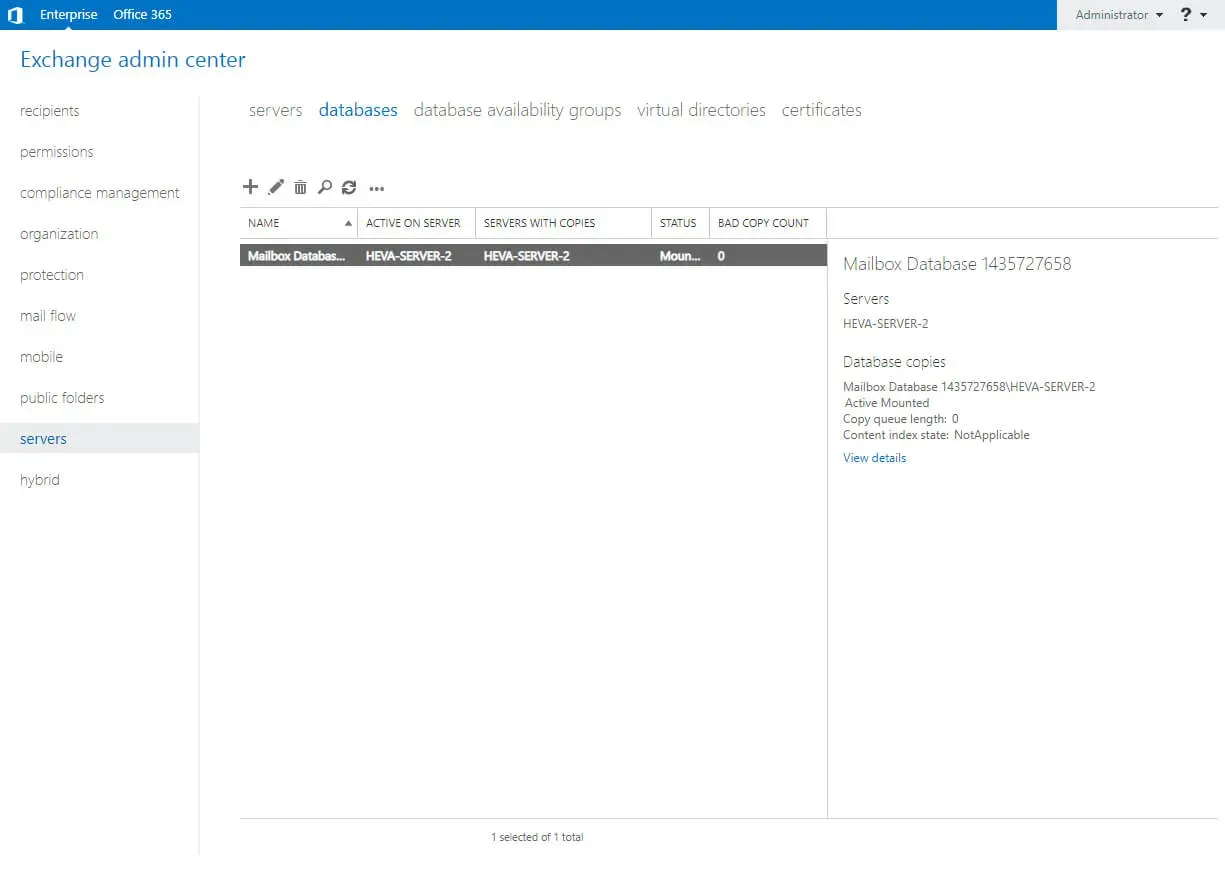Open the certificates tab
The width and height of the screenshot is (1225, 870).
[x=821, y=110]
